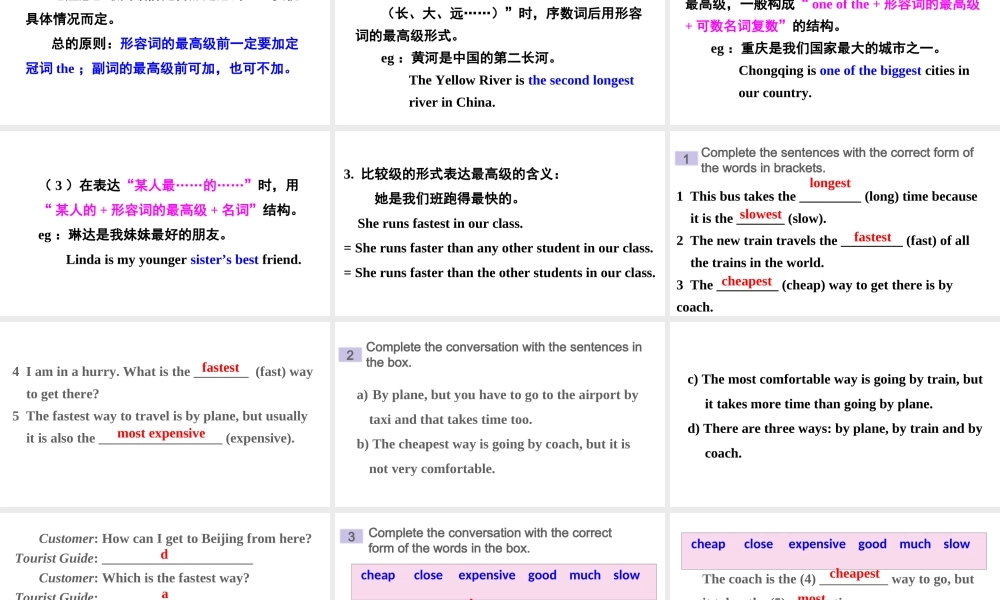Select the slide 'Linda is my younger sister's best friend'
The height and width of the screenshot is (600, 1000).
(x=165, y=223)
